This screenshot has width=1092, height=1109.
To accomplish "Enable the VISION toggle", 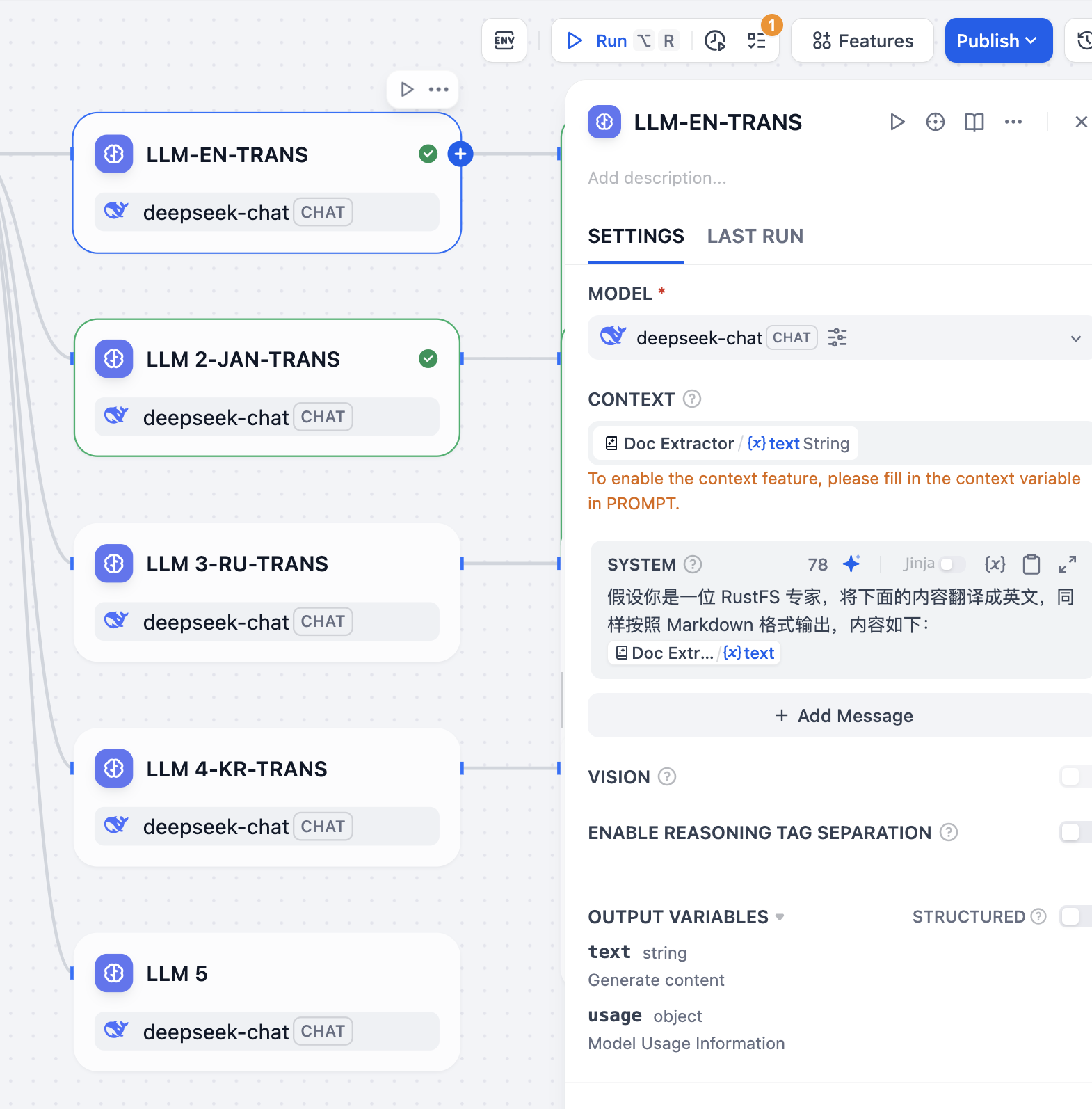I will pos(1075,776).
